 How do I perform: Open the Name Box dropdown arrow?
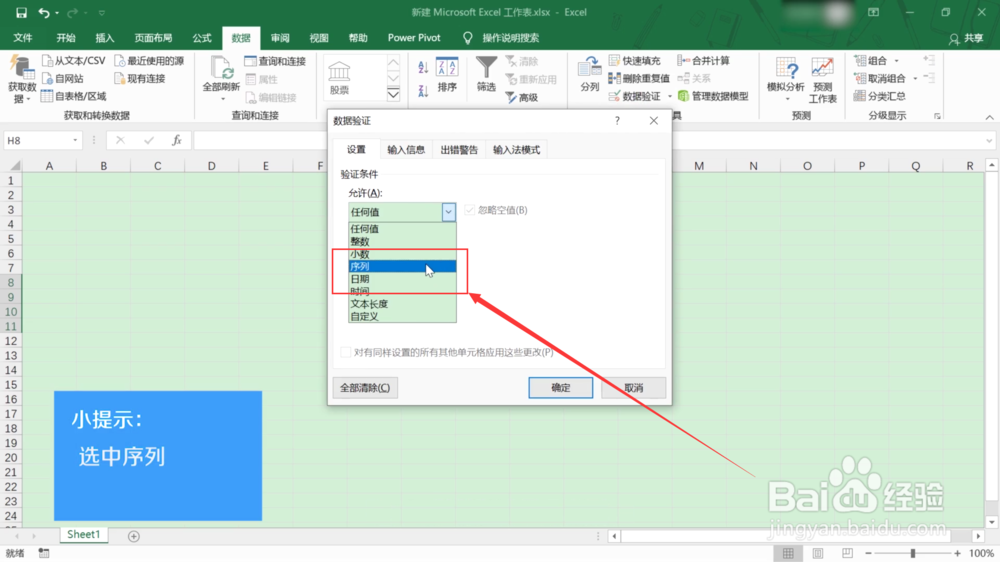pos(75,140)
